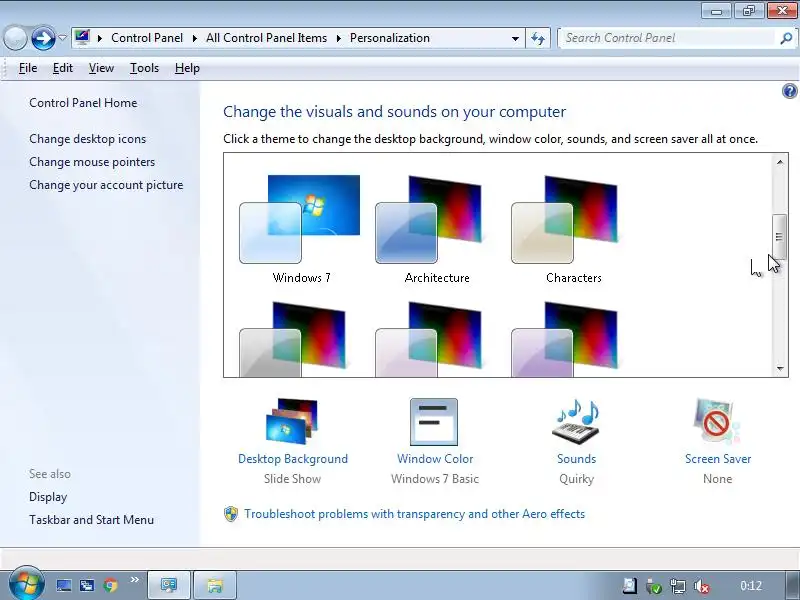Open the Display link under See also
This screenshot has height=600, width=800.
point(48,496)
